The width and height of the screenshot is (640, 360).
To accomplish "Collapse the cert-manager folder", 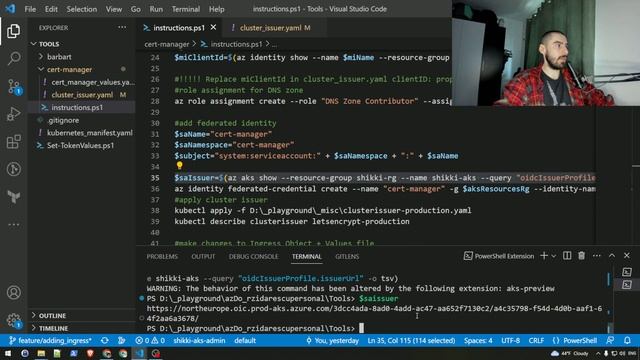I will tap(69, 69).
